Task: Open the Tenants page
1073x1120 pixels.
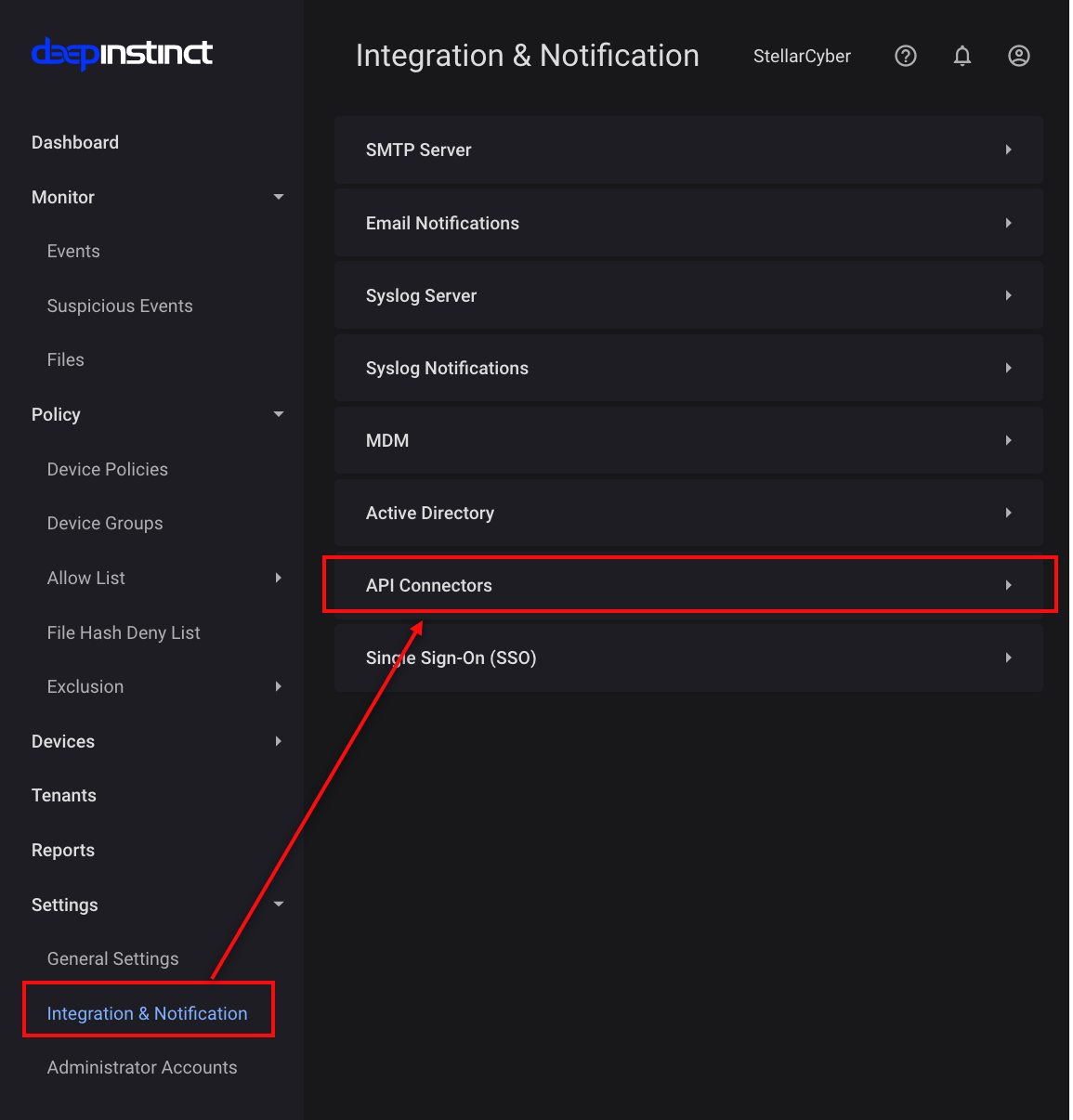Action: [x=64, y=795]
